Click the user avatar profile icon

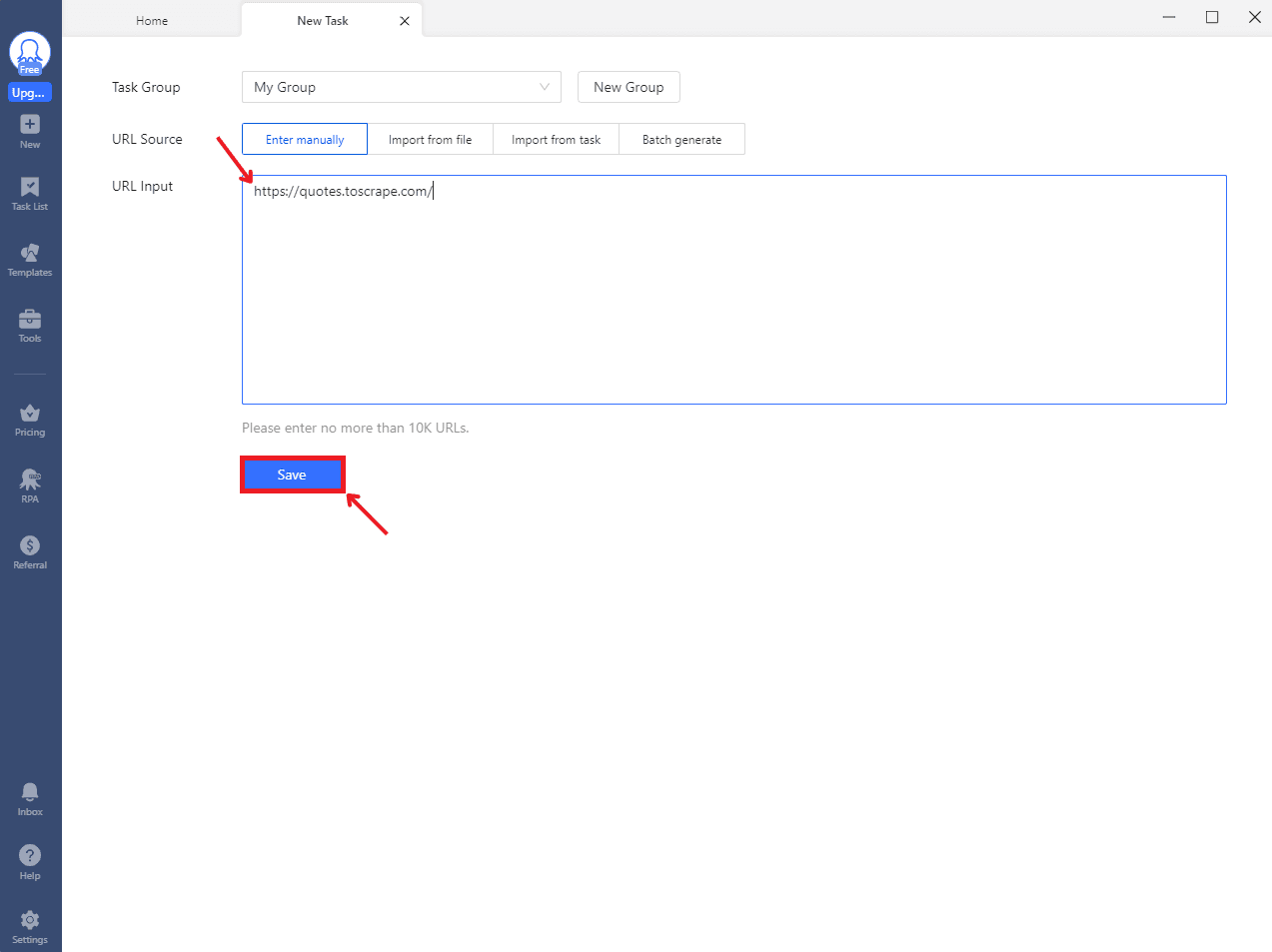[30, 52]
